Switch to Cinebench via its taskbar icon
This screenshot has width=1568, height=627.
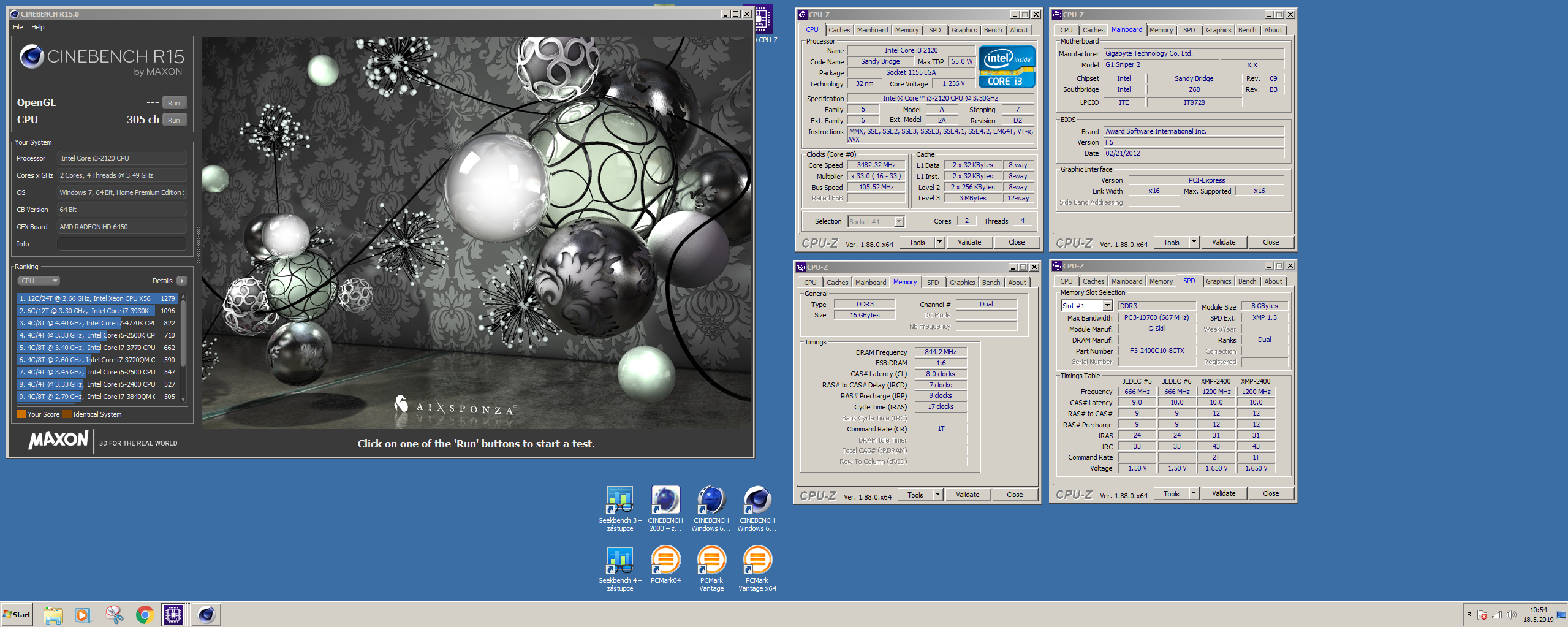tap(206, 615)
